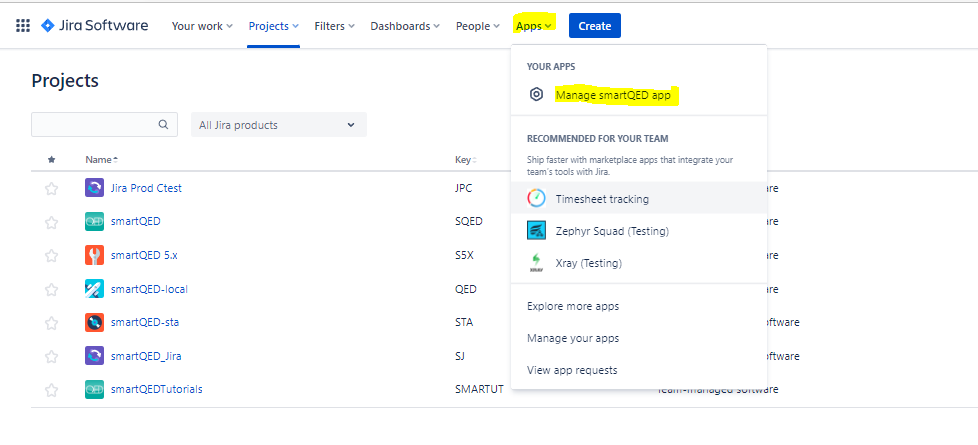The height and width of the screenshot is (445, 978).
Task: Click the Projects page heading
Action: (x=65, y=81)
